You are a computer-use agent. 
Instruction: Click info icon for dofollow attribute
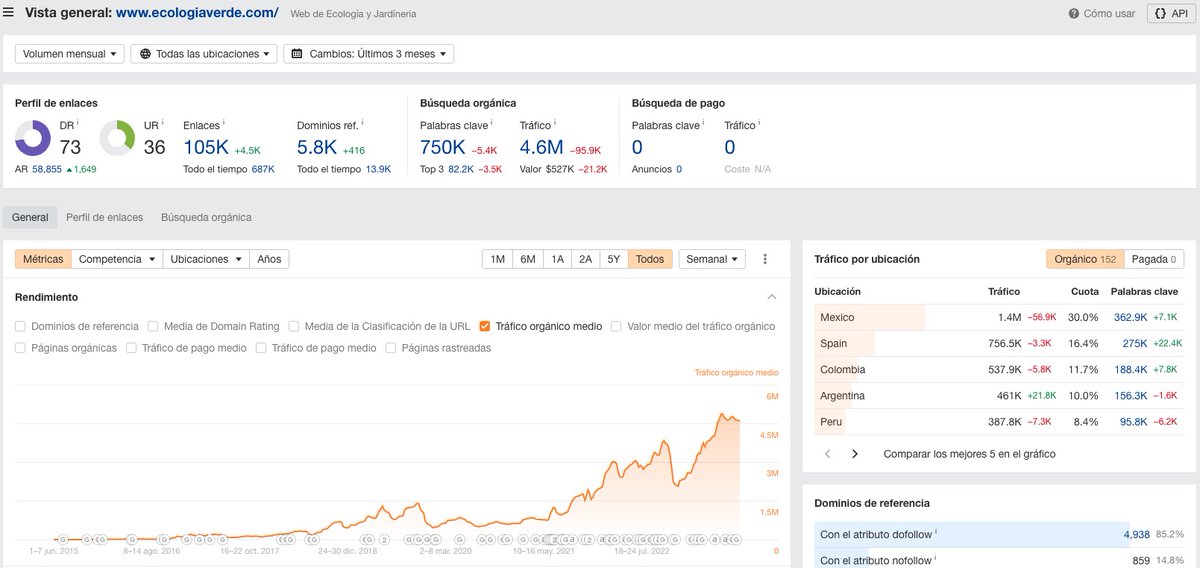(x=936, y=531)
